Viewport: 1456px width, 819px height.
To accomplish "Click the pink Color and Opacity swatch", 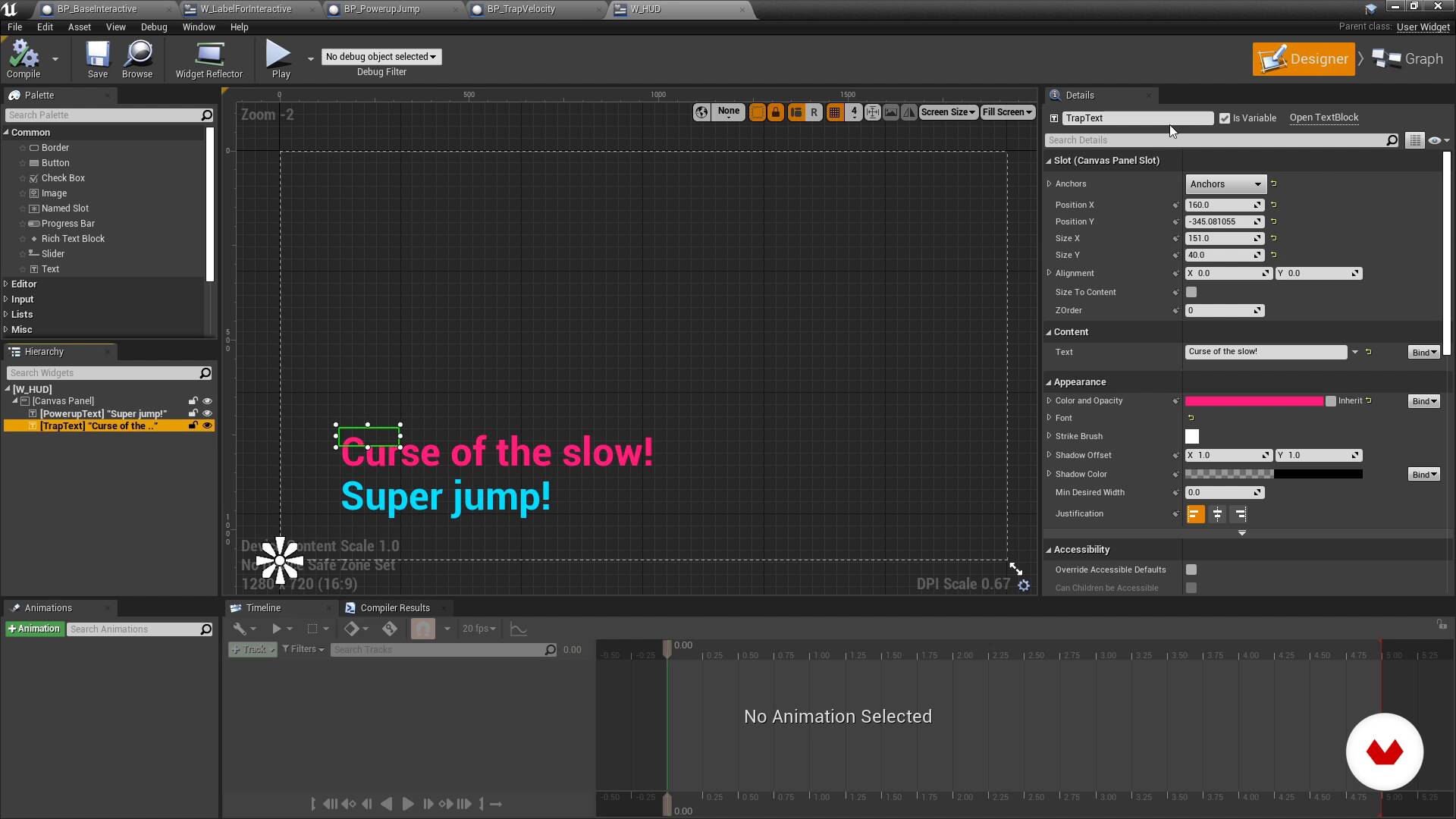I will click(x=1254, y=401).
